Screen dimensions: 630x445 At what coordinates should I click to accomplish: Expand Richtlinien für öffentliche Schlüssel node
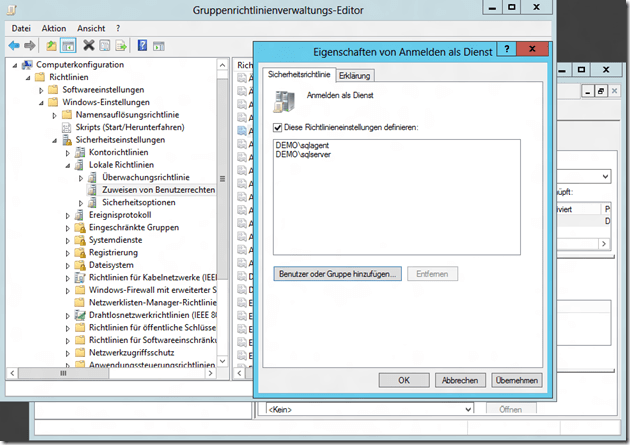click(68, 328)
